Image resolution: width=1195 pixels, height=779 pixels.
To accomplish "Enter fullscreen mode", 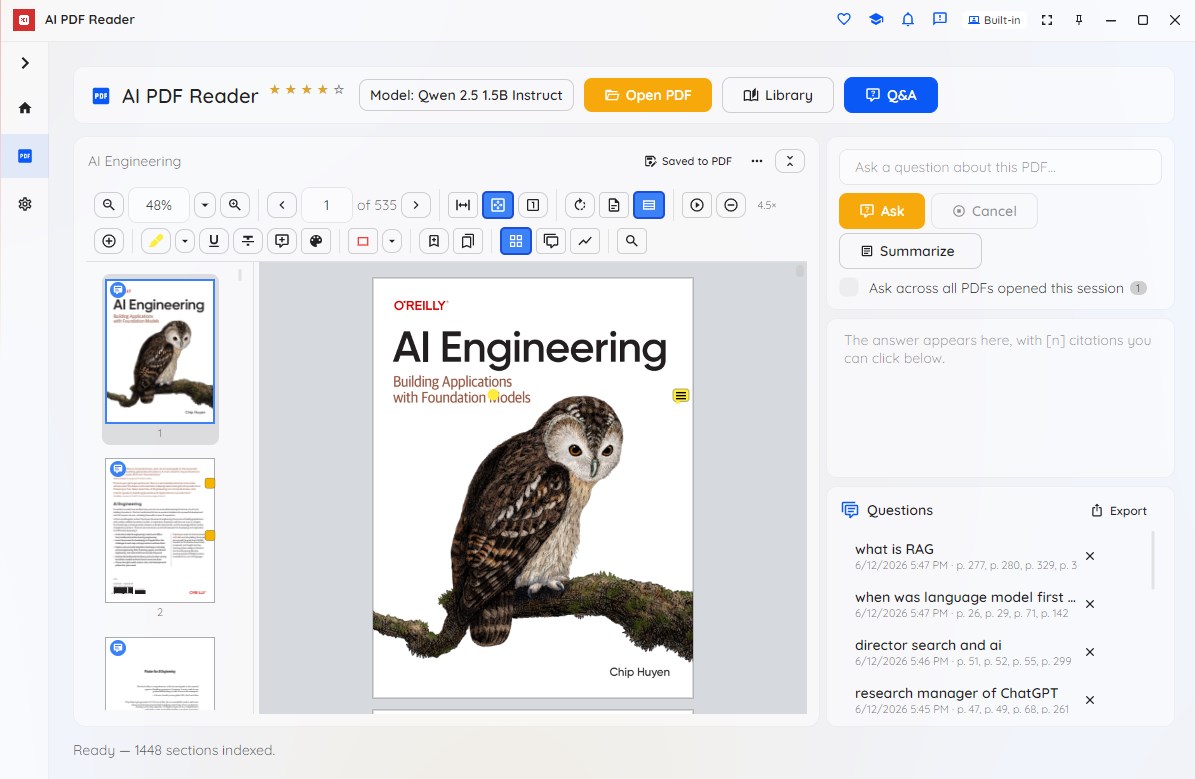I will pyautogui.click(x=1047, y=20).
